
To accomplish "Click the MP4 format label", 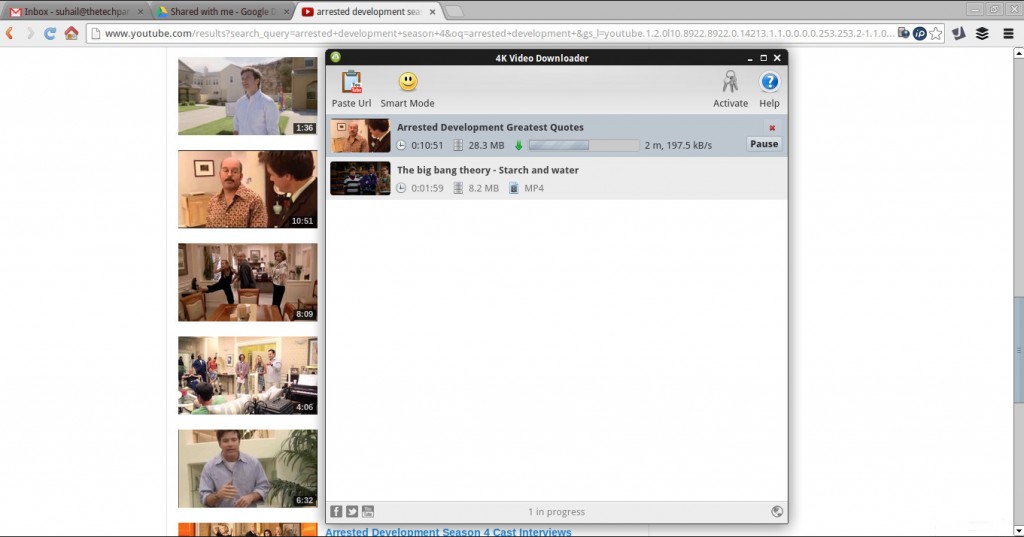I will tap(534, 188).
